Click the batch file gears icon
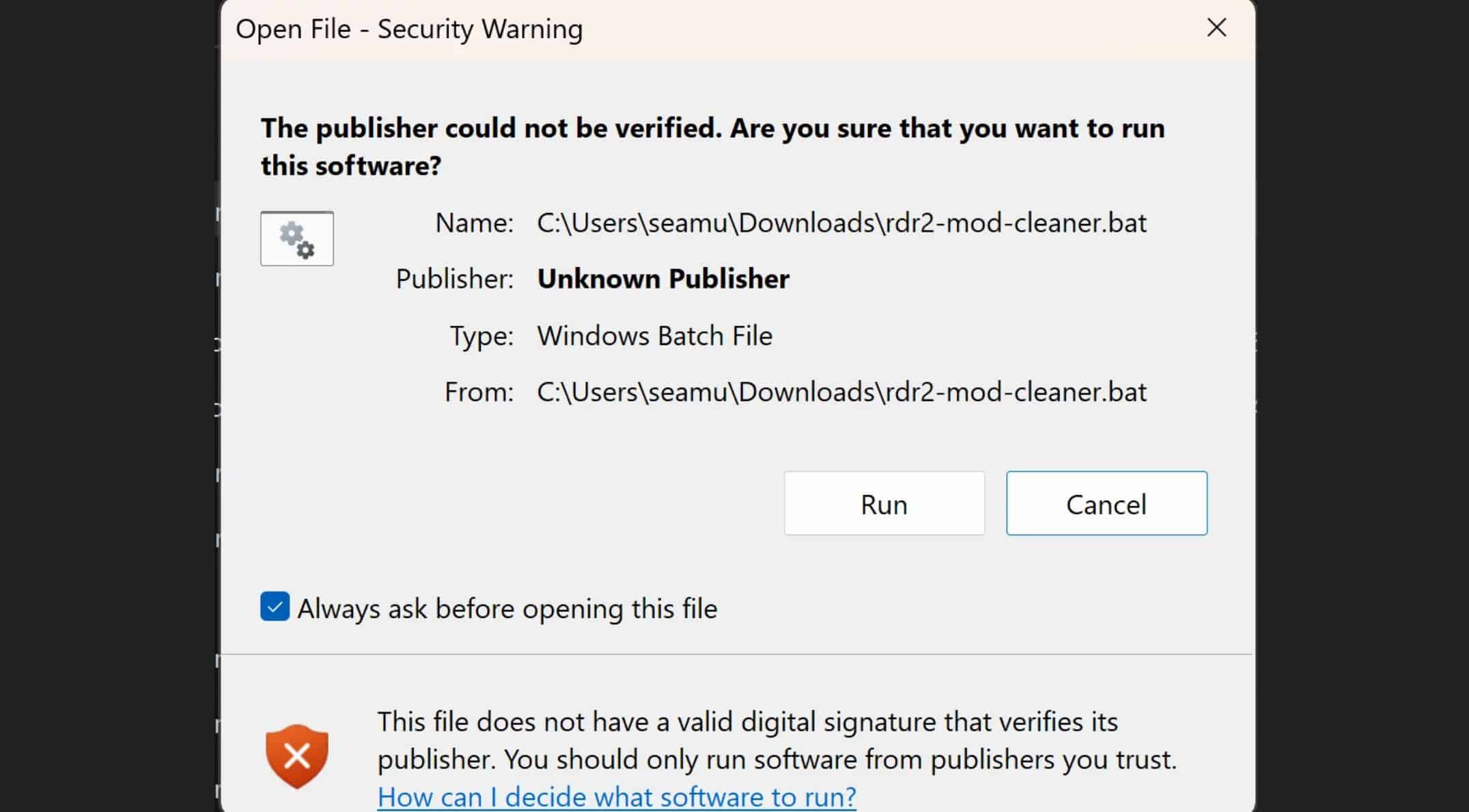Screen dimensions: 1469x812 coord(297,239)
